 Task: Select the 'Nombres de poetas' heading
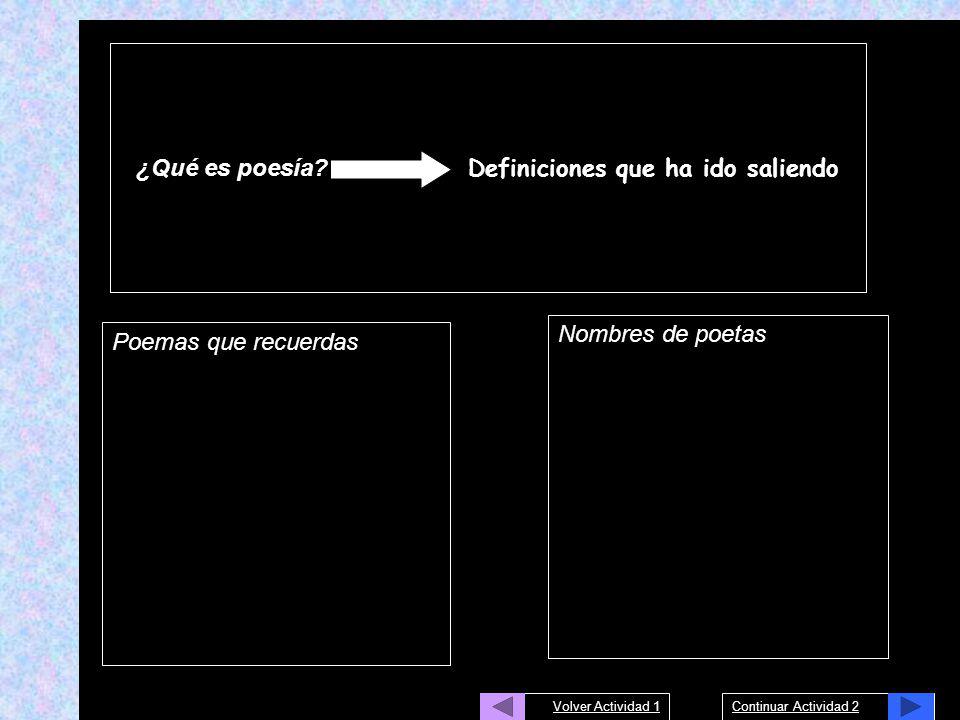coord(662,334)
